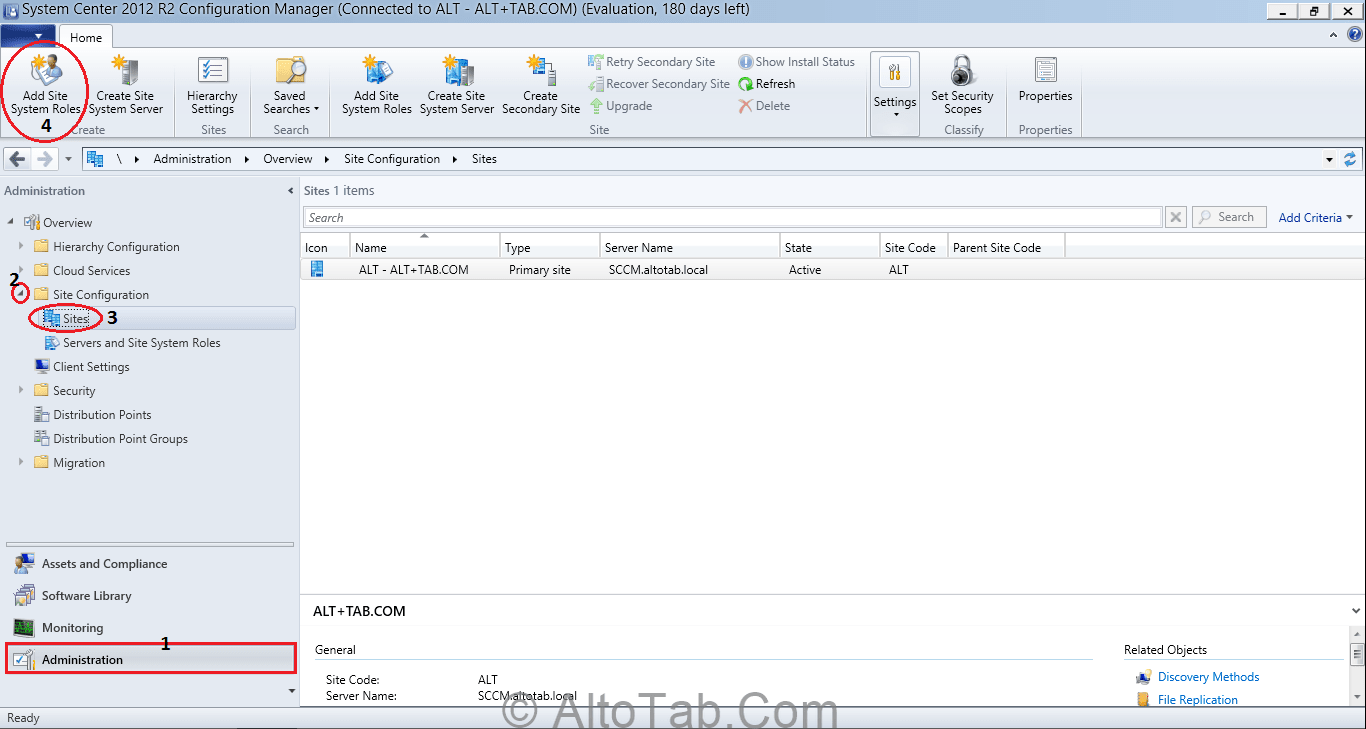Click the Refresh ribbon command
Image resolution: width=1366 pixels, height=729 pixels.
767,84
